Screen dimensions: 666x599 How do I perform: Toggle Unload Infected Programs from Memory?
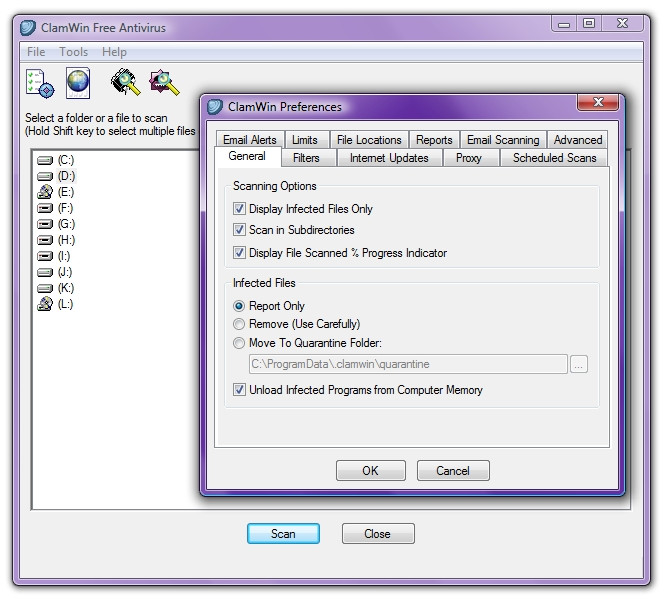(x=239, y=390)
